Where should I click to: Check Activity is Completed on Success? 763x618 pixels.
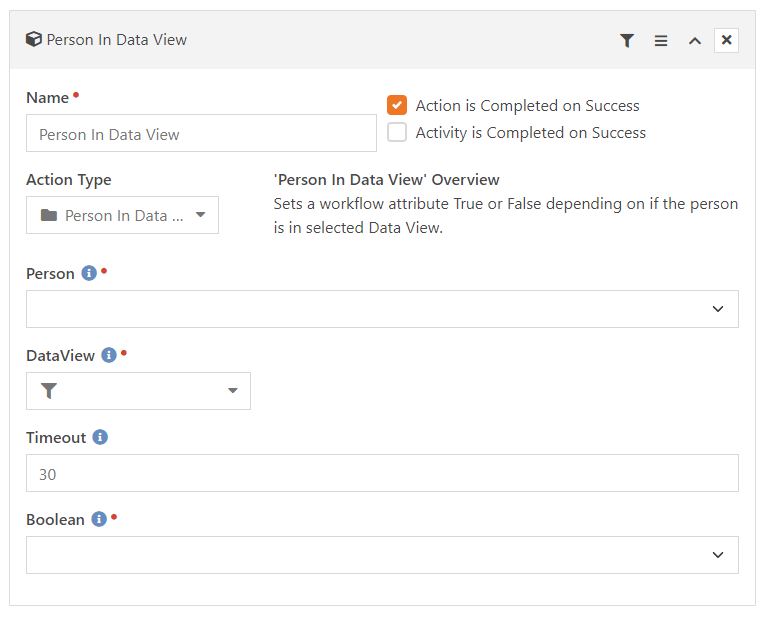click(x=397, y=132)
